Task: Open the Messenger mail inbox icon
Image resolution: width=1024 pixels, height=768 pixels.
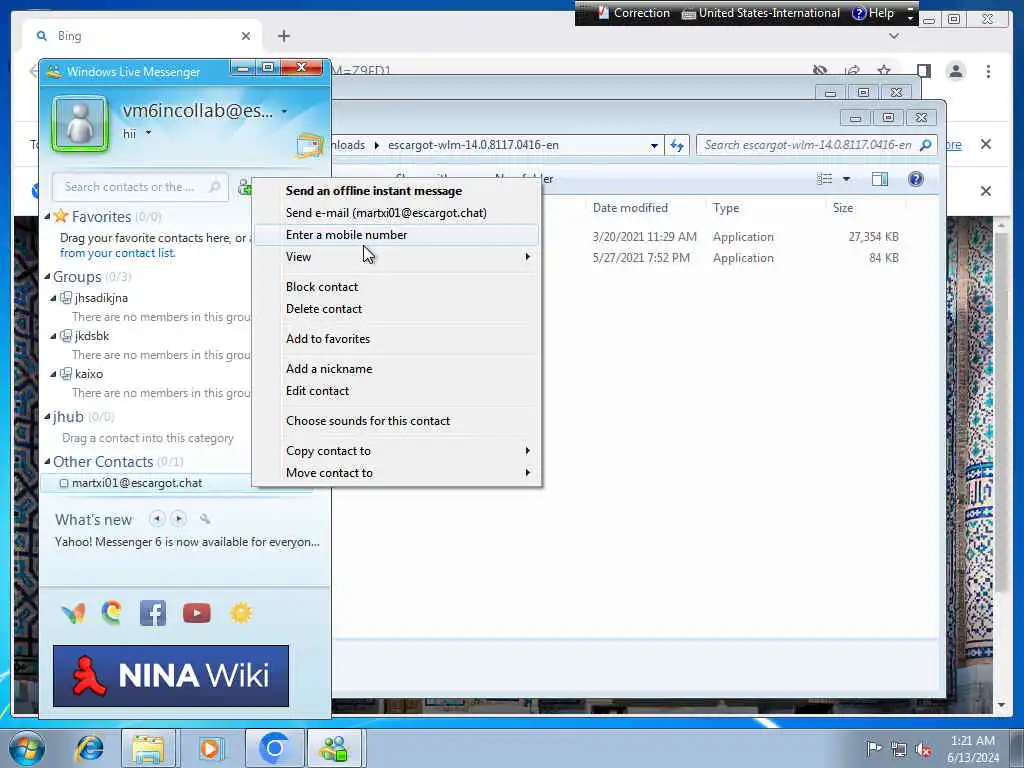Action: (309, 145)
